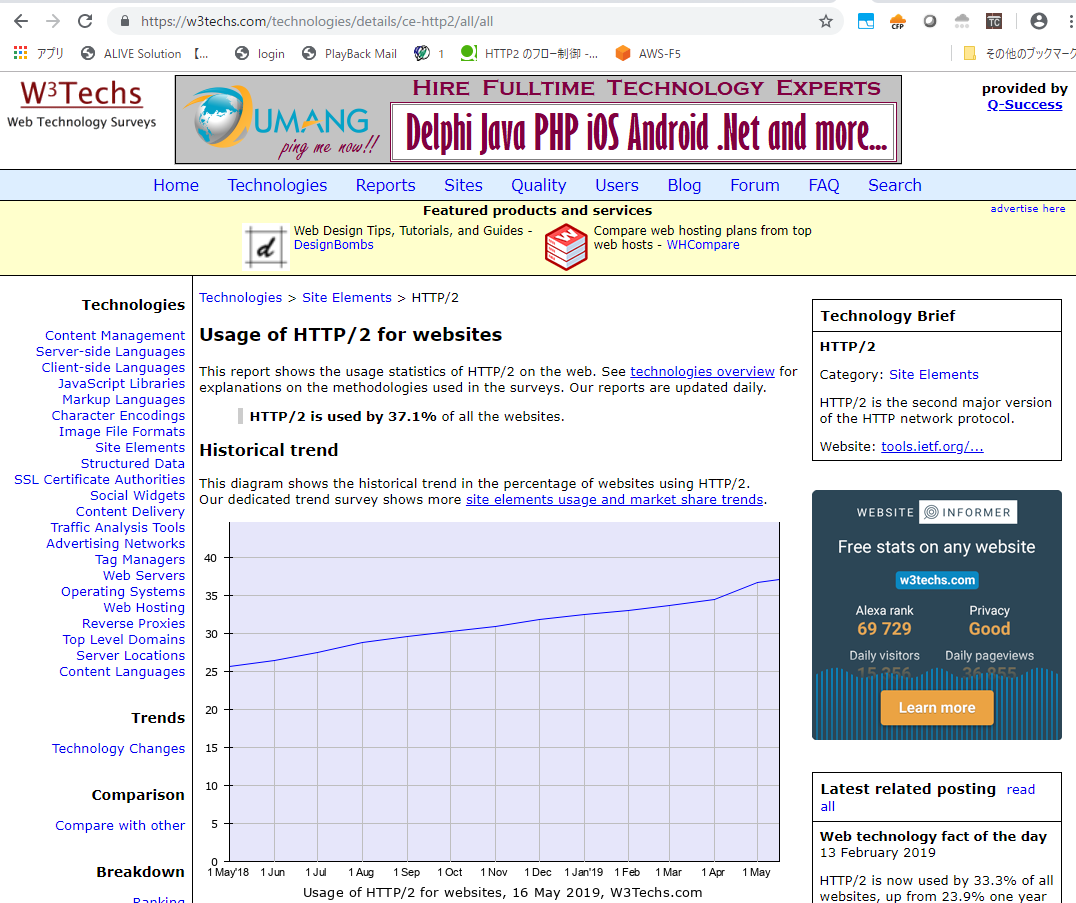
Task: Open the Users nav item
Action: tap(617, 185)
